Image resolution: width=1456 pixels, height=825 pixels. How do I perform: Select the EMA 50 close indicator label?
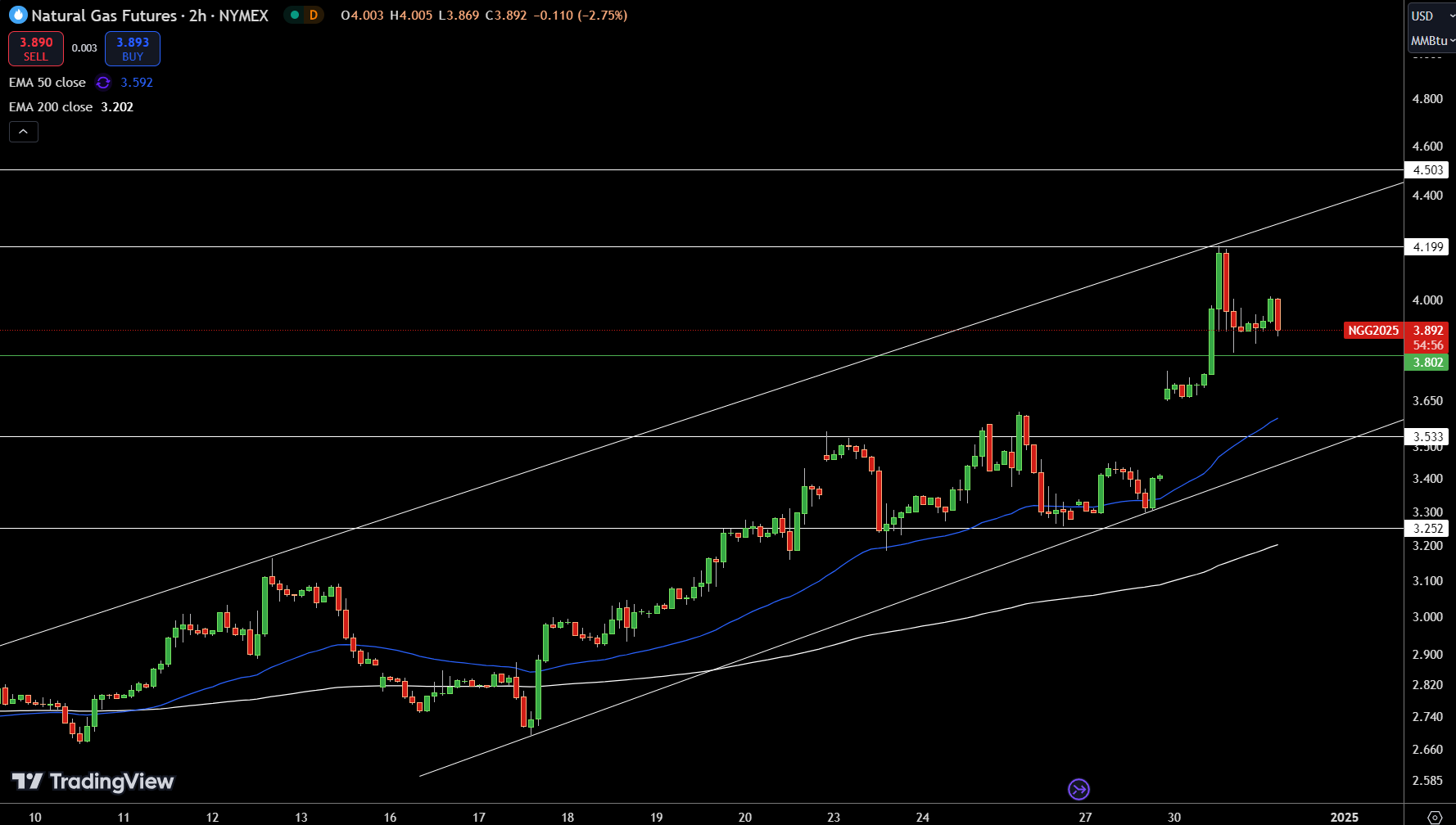tap(47, 83)
